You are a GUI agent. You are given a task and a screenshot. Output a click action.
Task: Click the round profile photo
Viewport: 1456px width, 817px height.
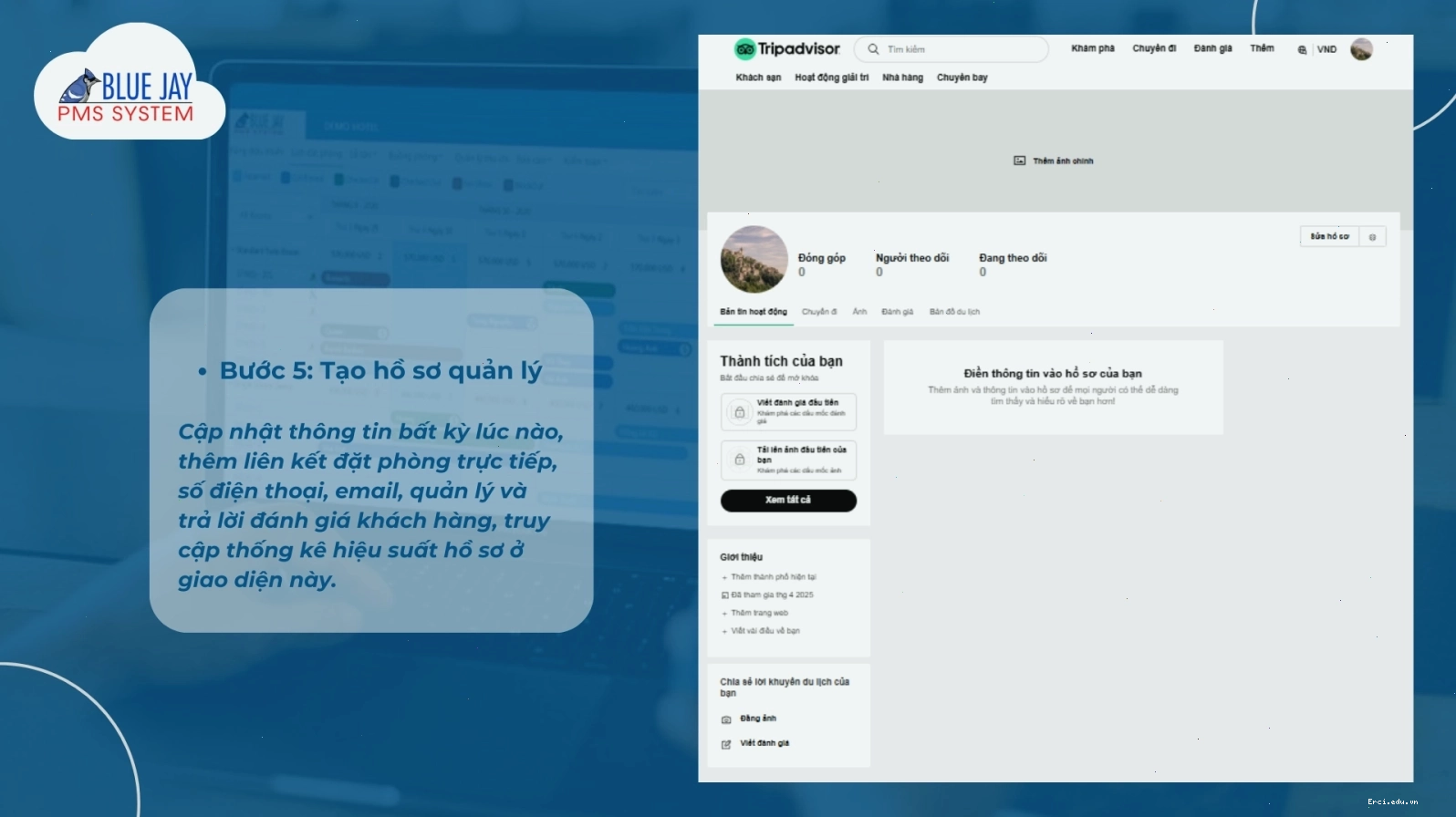click(754, 259)
